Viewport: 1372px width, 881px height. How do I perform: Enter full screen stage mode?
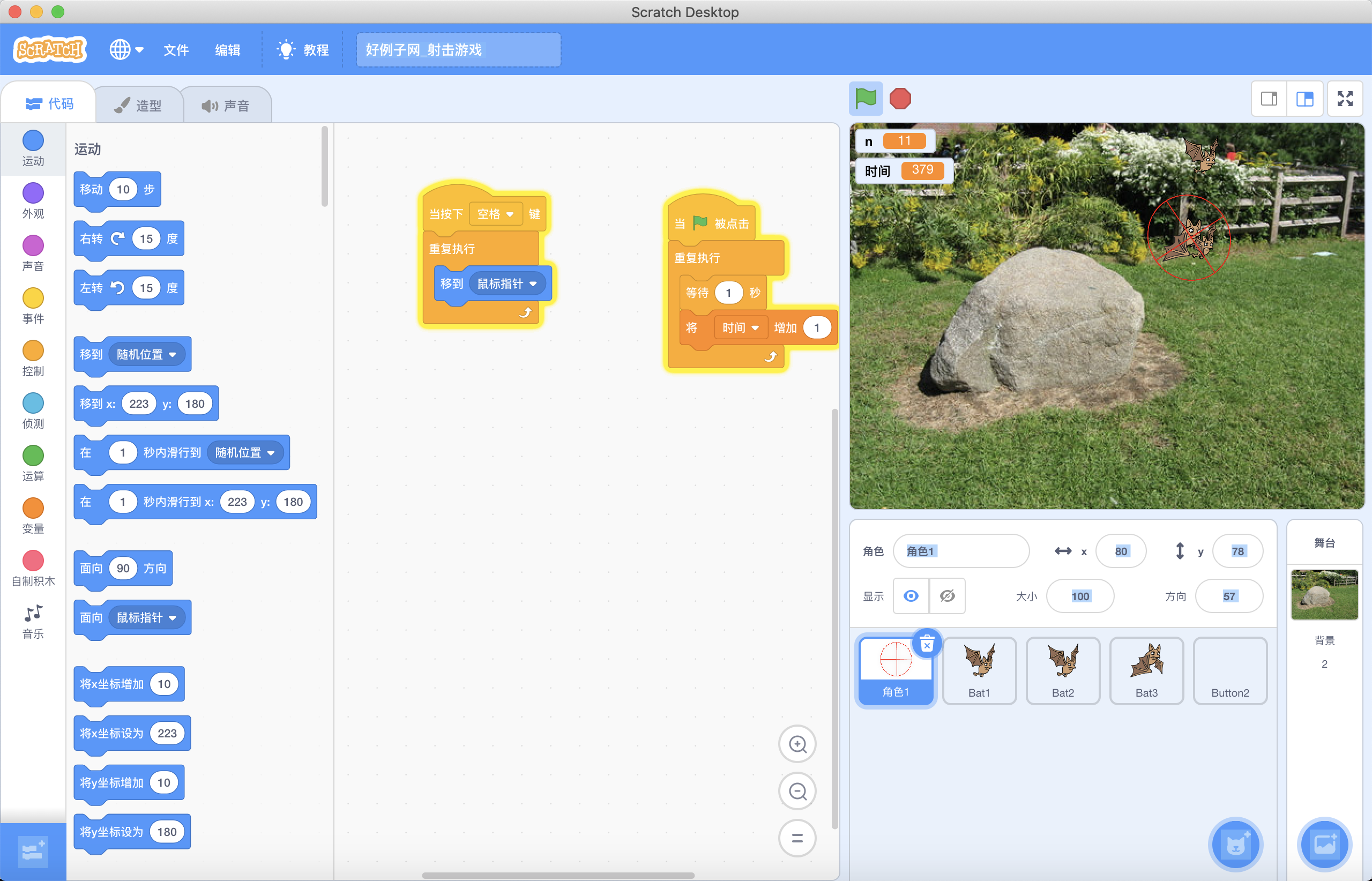pos(1345,99)
